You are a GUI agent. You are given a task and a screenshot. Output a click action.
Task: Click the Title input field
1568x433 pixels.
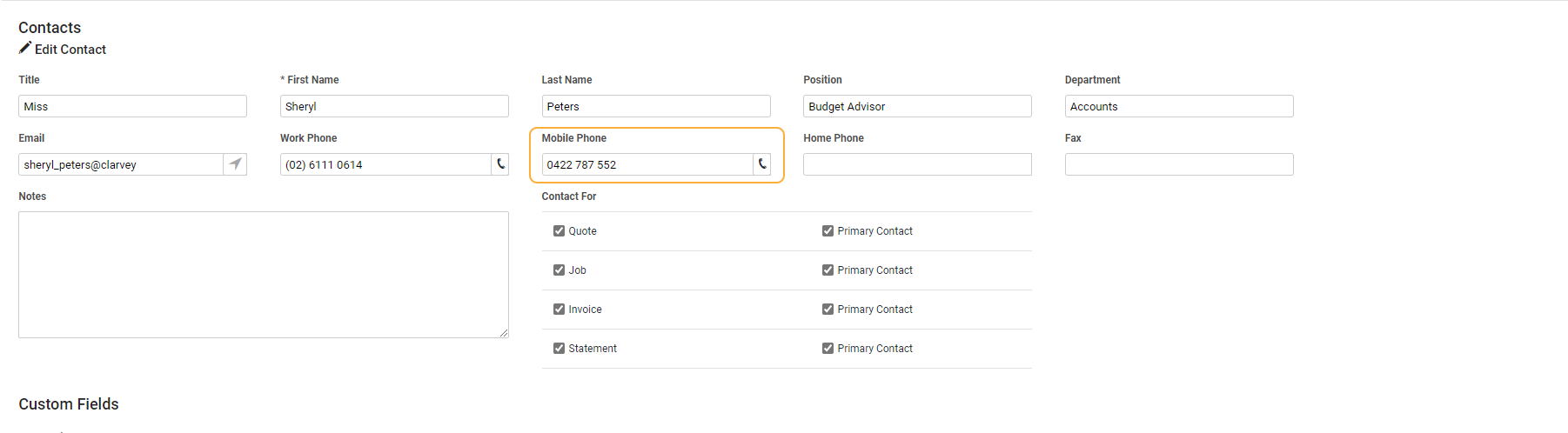[132, 106]
